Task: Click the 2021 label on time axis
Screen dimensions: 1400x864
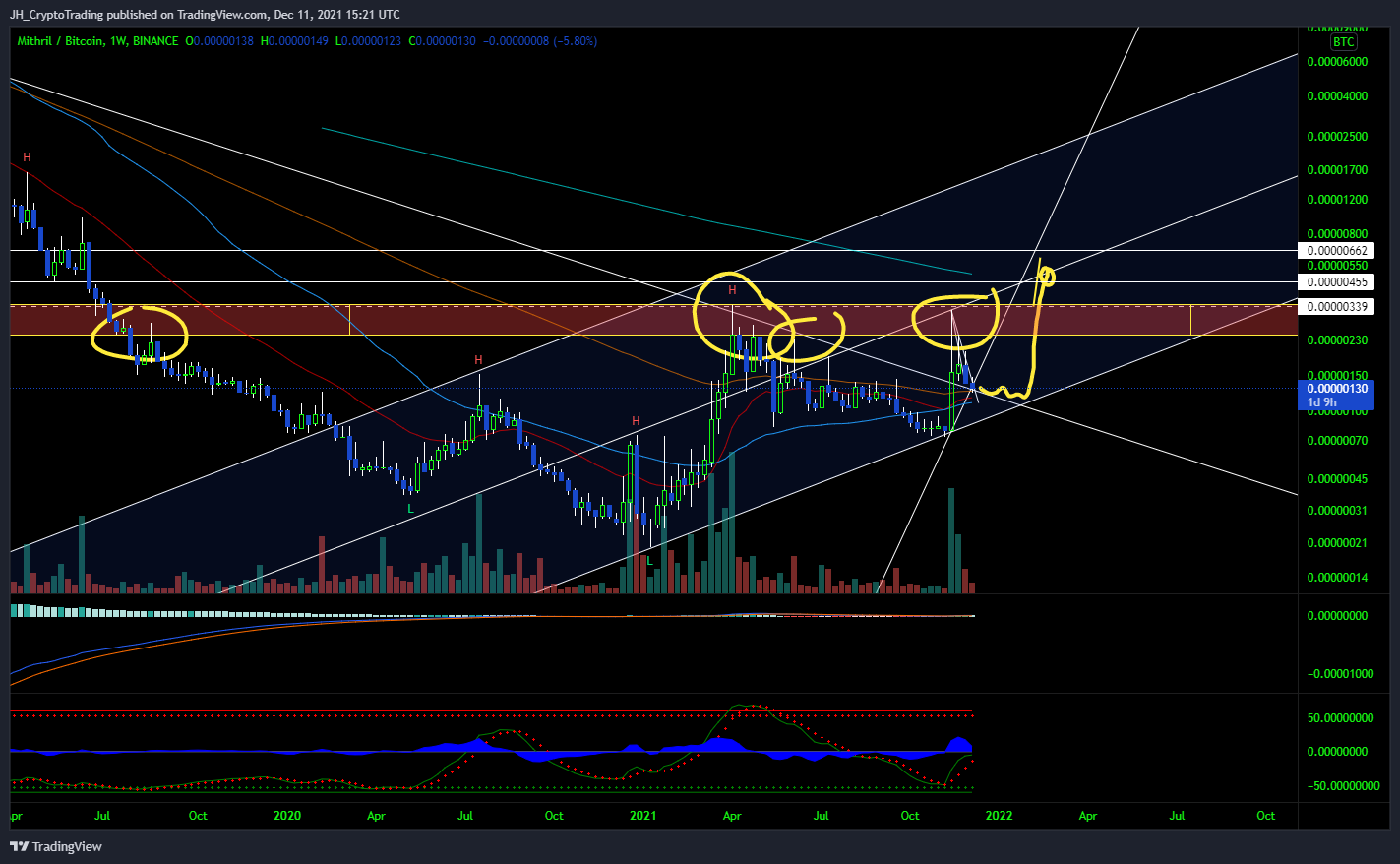Action: click(642, 816)
